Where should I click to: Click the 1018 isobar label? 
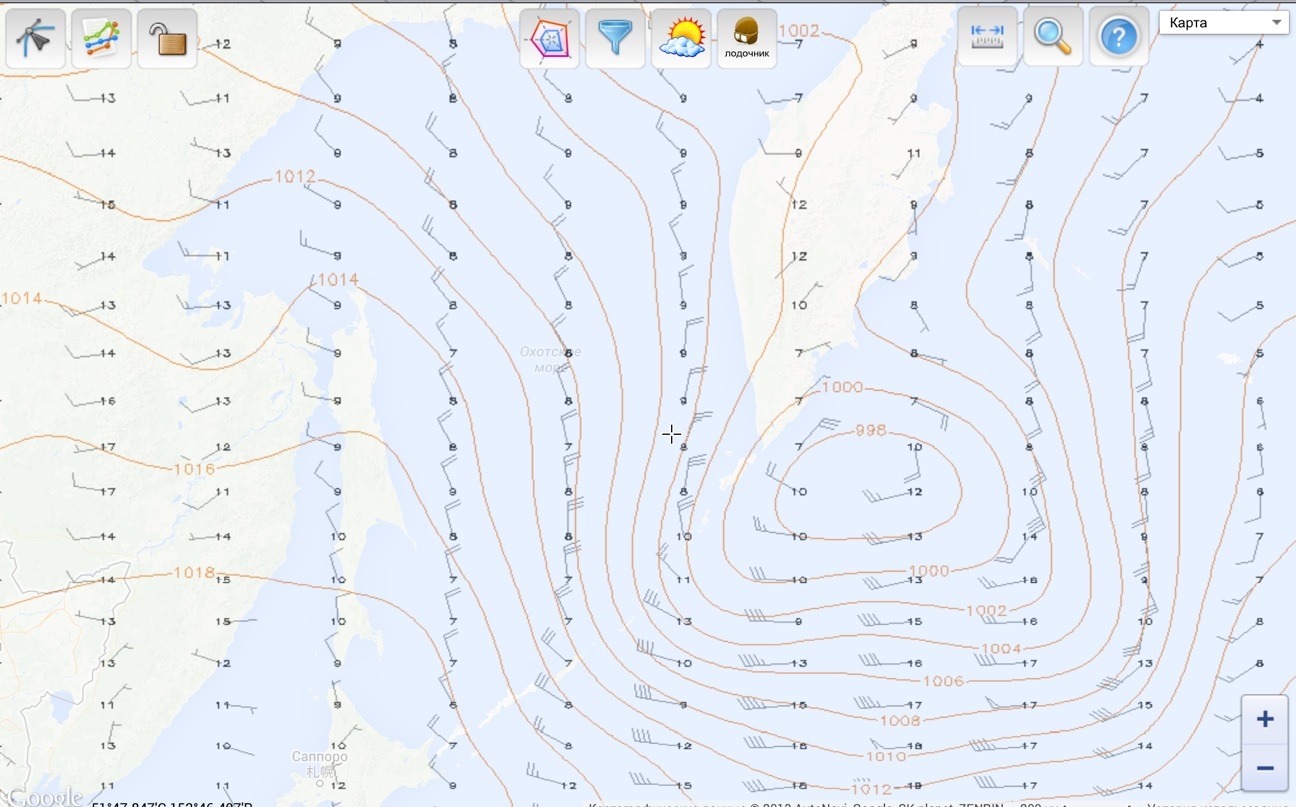pos(194,572)
